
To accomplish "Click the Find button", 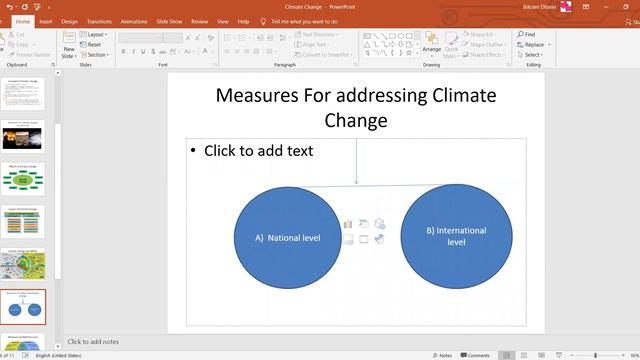I will 526,35.
